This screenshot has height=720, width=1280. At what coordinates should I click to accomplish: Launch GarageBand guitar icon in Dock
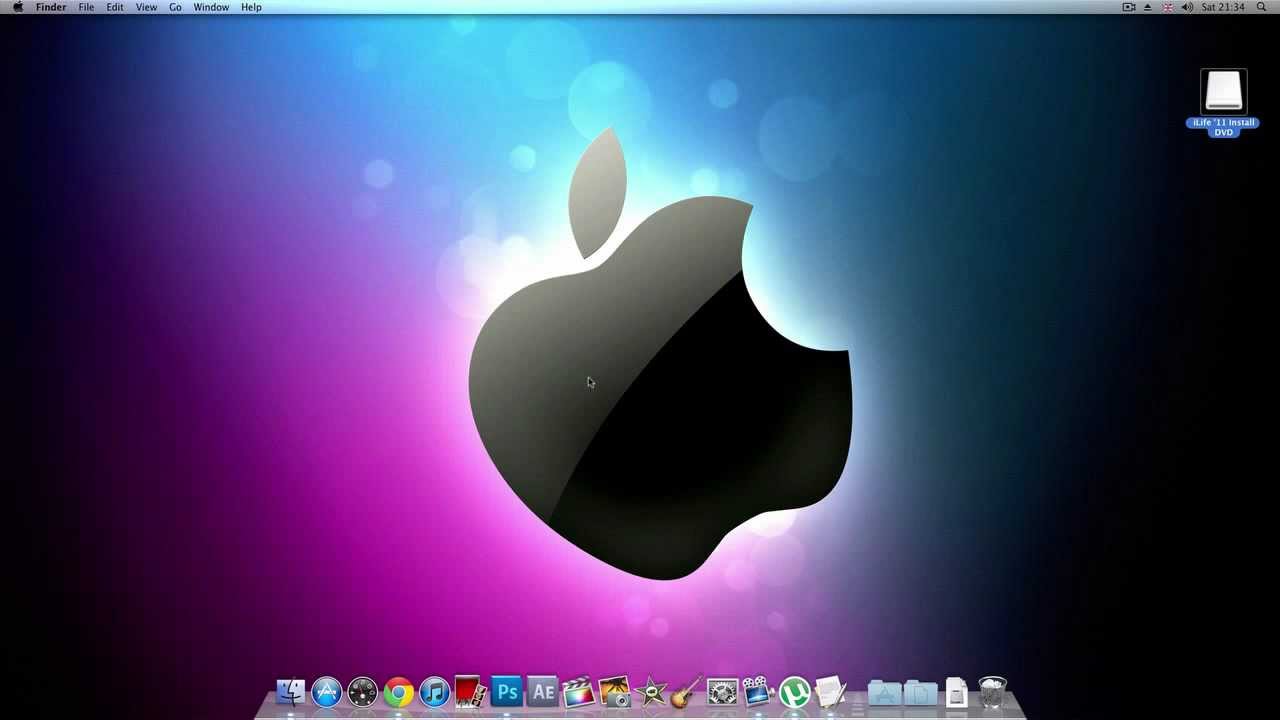(x=686, y=692)
